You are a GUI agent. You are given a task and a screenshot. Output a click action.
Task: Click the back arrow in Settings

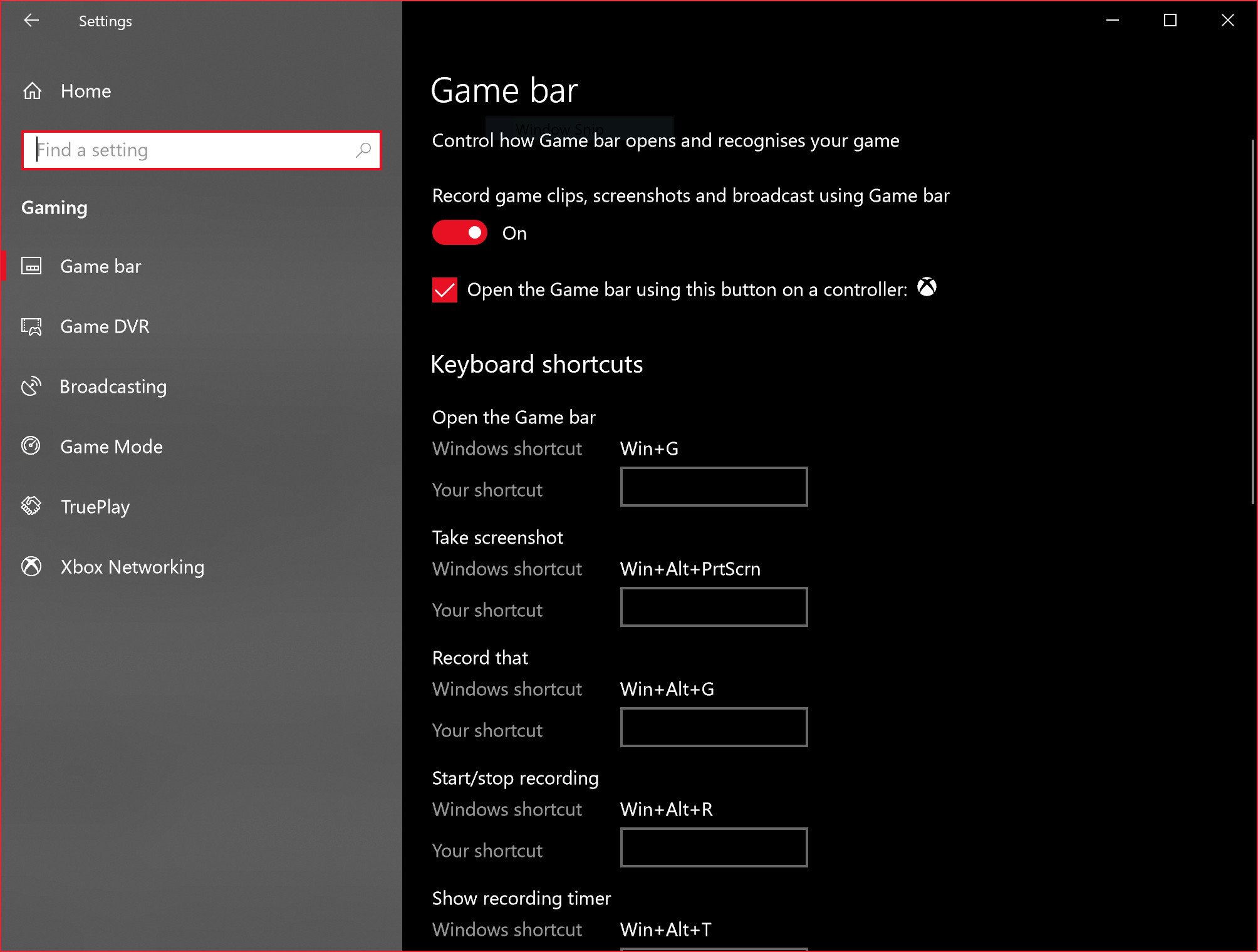(x=31, y=21)
